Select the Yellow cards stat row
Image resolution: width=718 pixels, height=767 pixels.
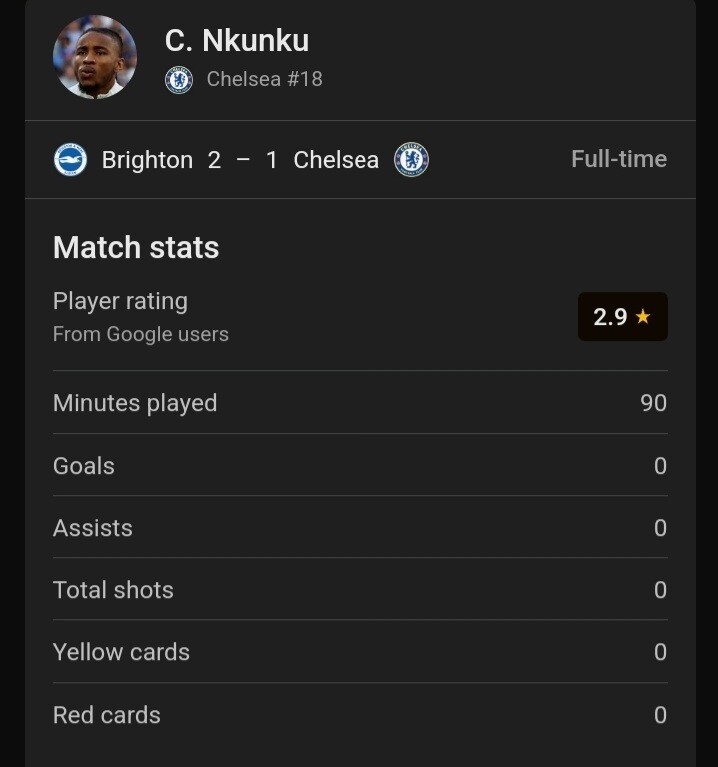tap(359, 652)
